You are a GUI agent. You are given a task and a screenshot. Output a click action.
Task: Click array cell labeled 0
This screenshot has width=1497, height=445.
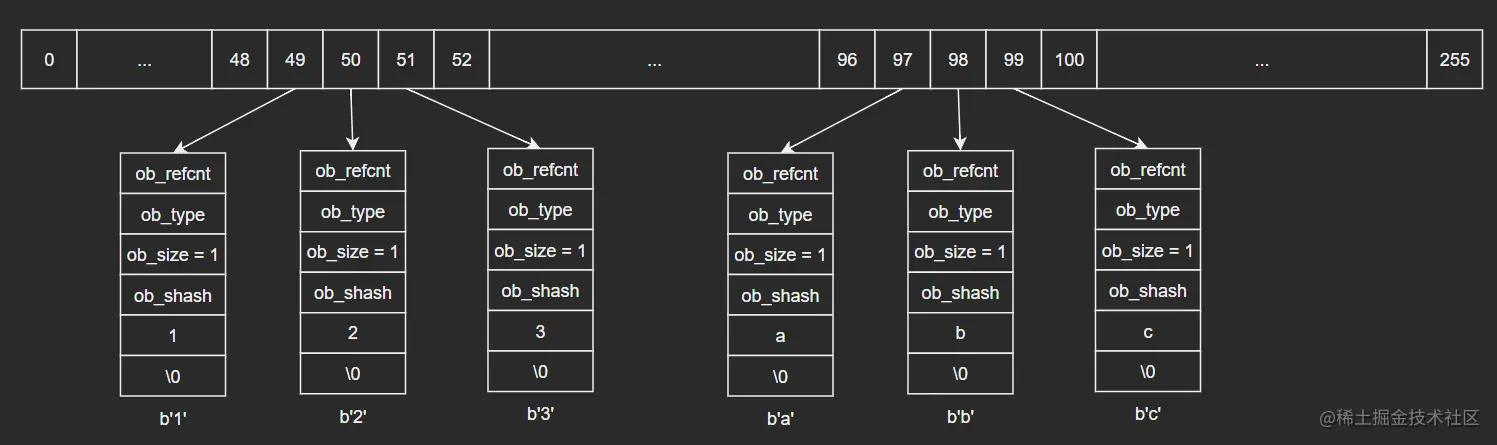(49, 60)
